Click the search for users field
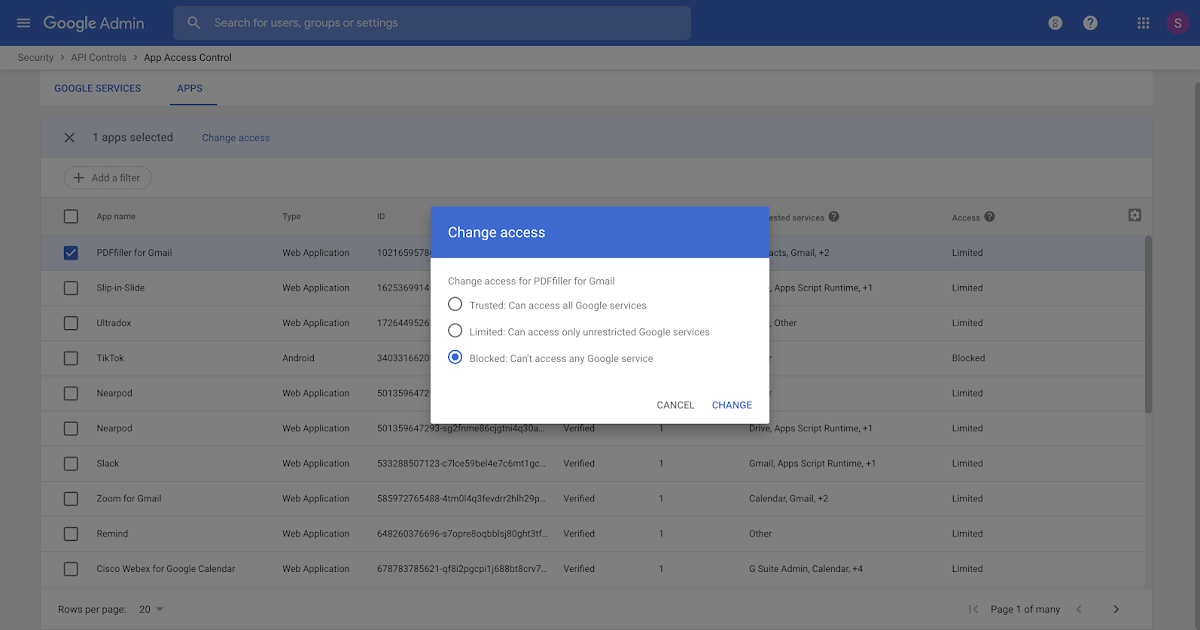 (430, 22)
